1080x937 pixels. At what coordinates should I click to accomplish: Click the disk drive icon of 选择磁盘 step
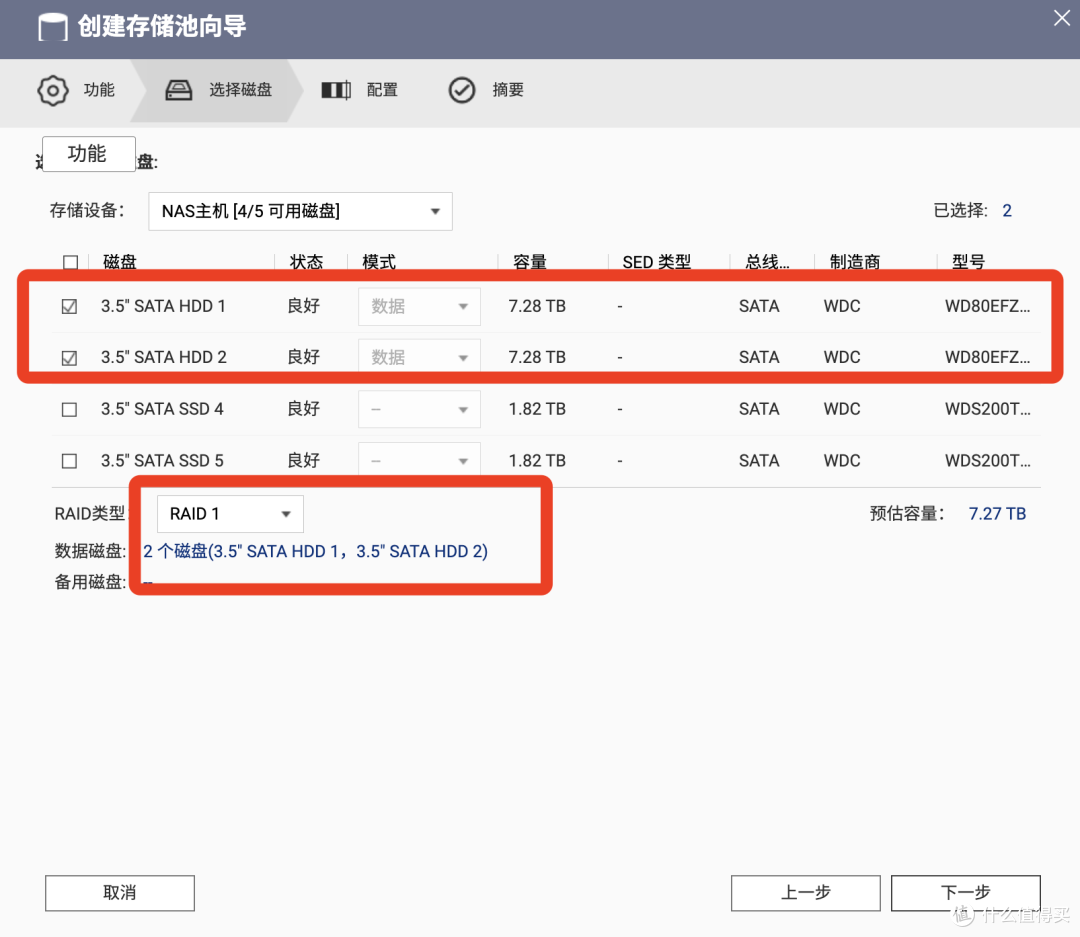tap(178, 90)
